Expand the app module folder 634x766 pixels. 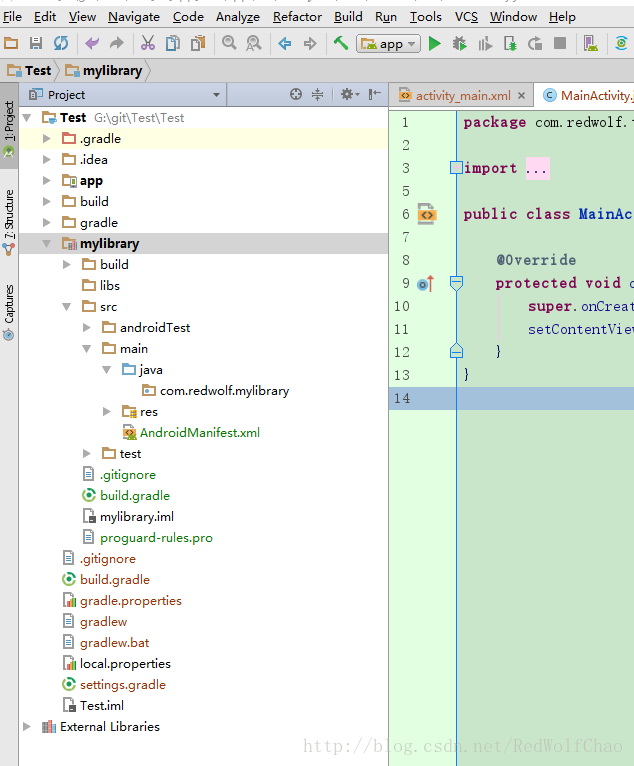point(46,181)
